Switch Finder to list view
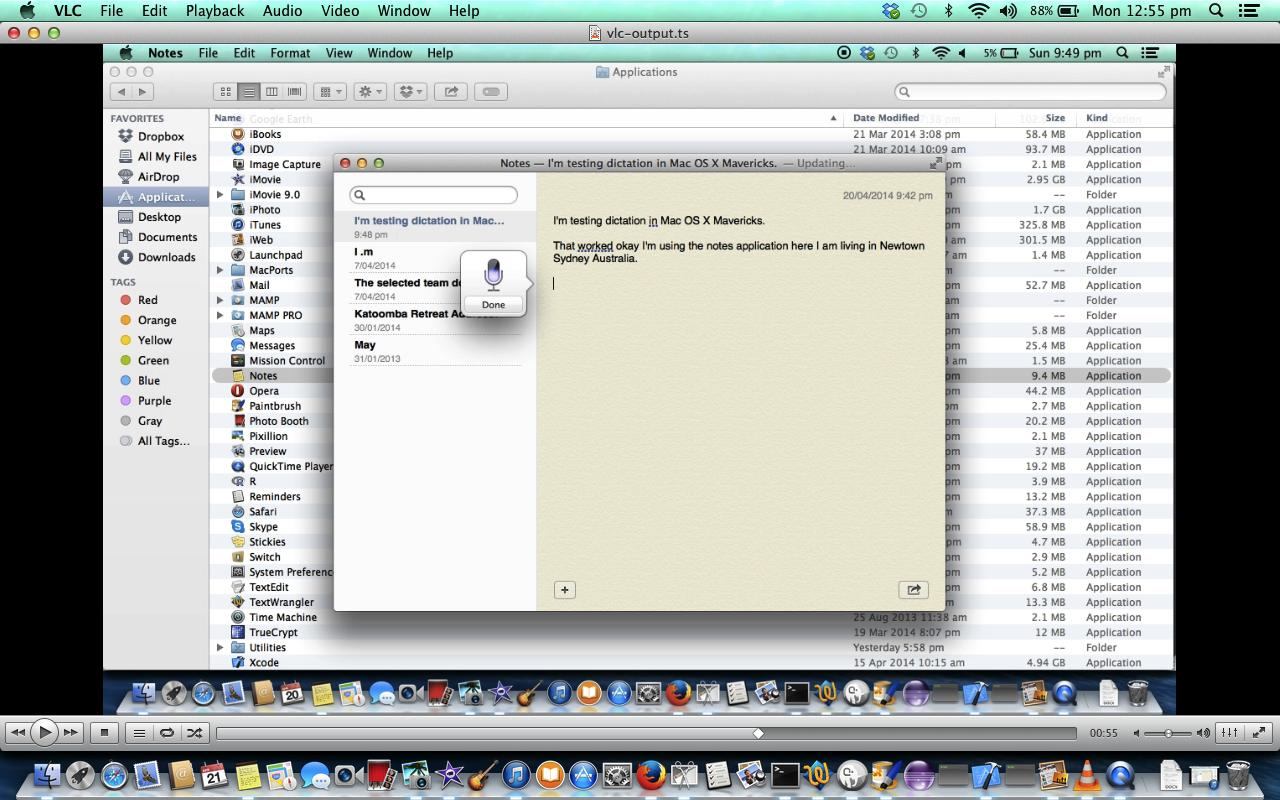This screenshot has height=800, width=1280. 248,91
